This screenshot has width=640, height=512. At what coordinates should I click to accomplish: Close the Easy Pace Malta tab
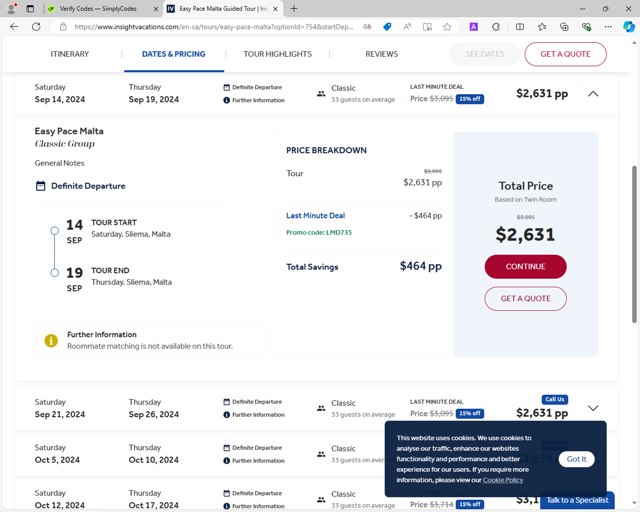coord(276,9)
